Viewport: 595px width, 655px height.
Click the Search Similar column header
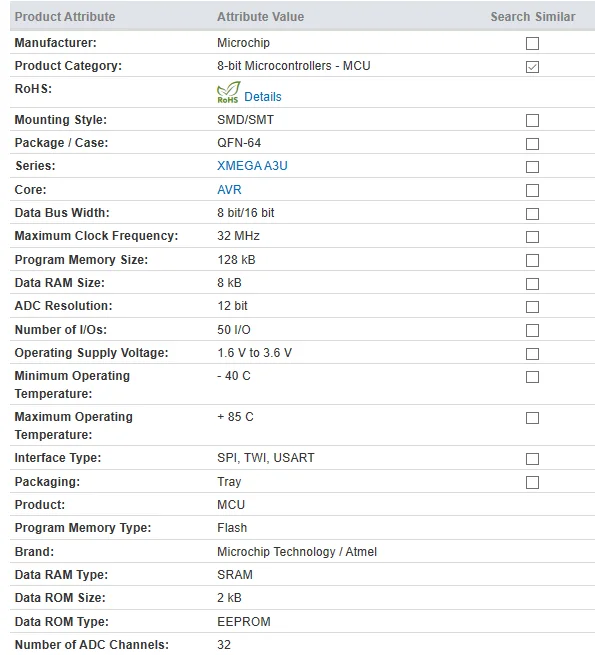click(x=533, y=17)
